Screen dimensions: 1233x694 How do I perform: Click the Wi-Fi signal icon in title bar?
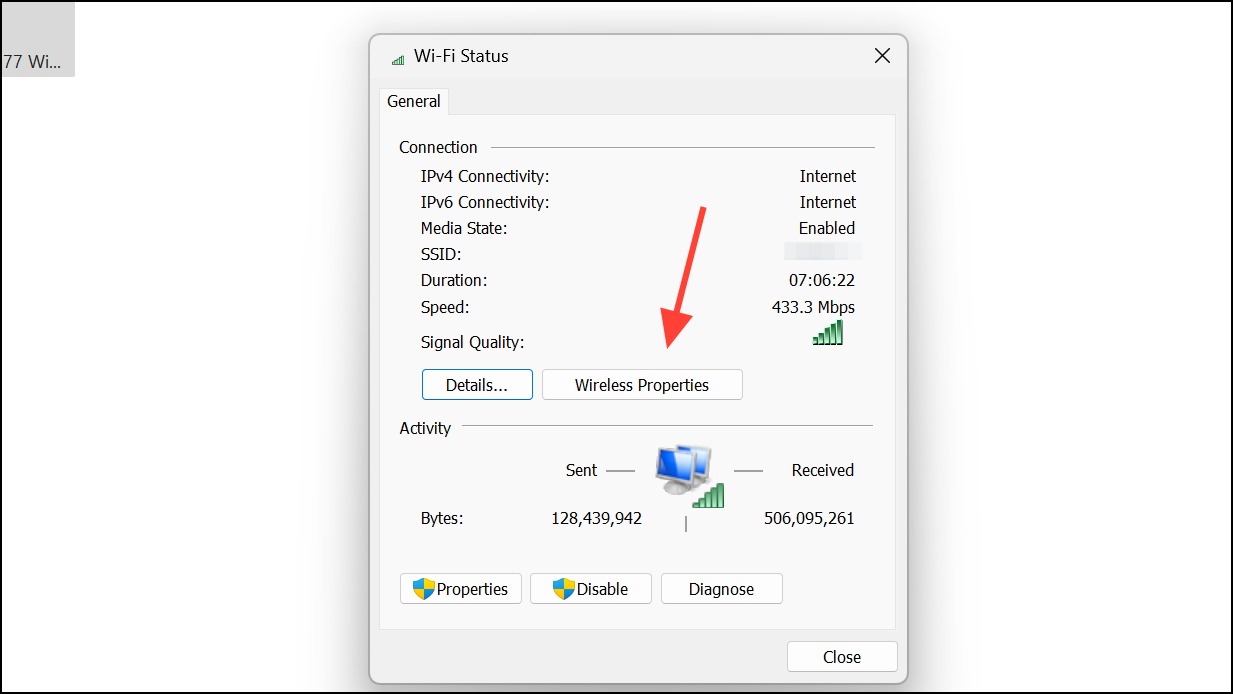pyautogui.click(x=398, y=59)
